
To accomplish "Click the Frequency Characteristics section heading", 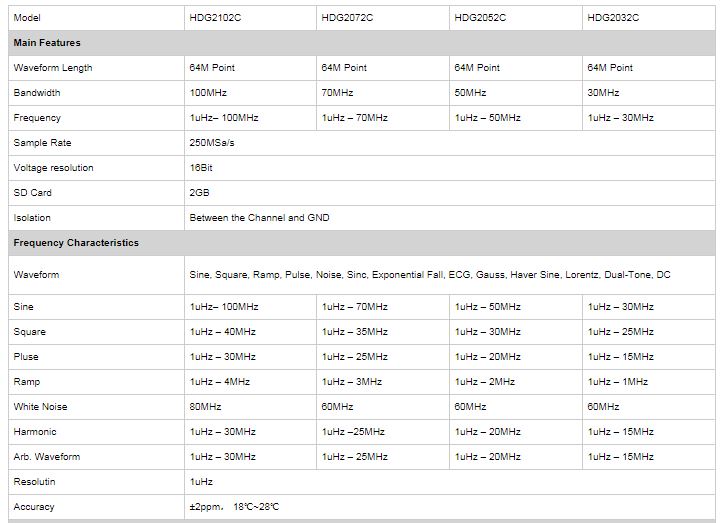I will click(x=76, y=243).
